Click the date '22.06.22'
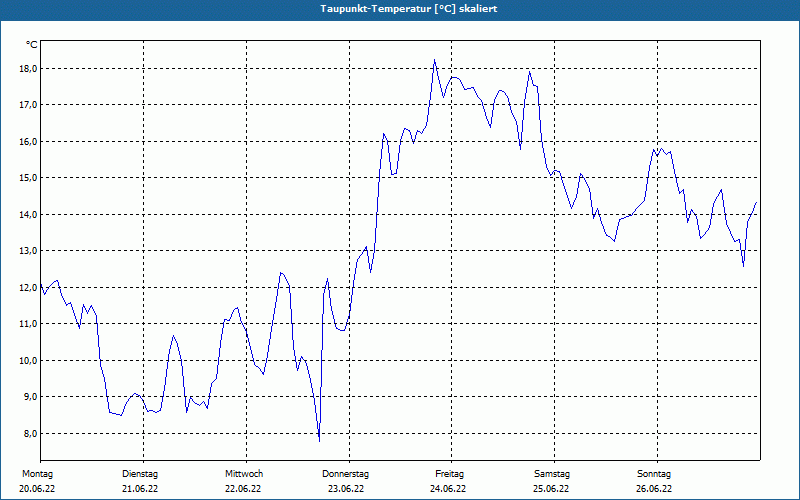The image size is (800, 500). [x=243, y=489]
